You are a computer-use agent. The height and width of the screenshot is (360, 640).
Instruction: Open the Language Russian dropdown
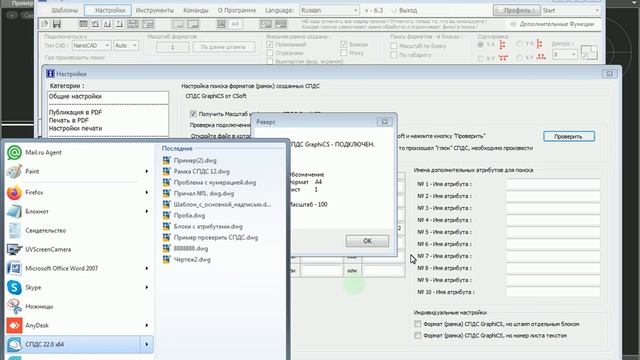(x=329, y=10)
